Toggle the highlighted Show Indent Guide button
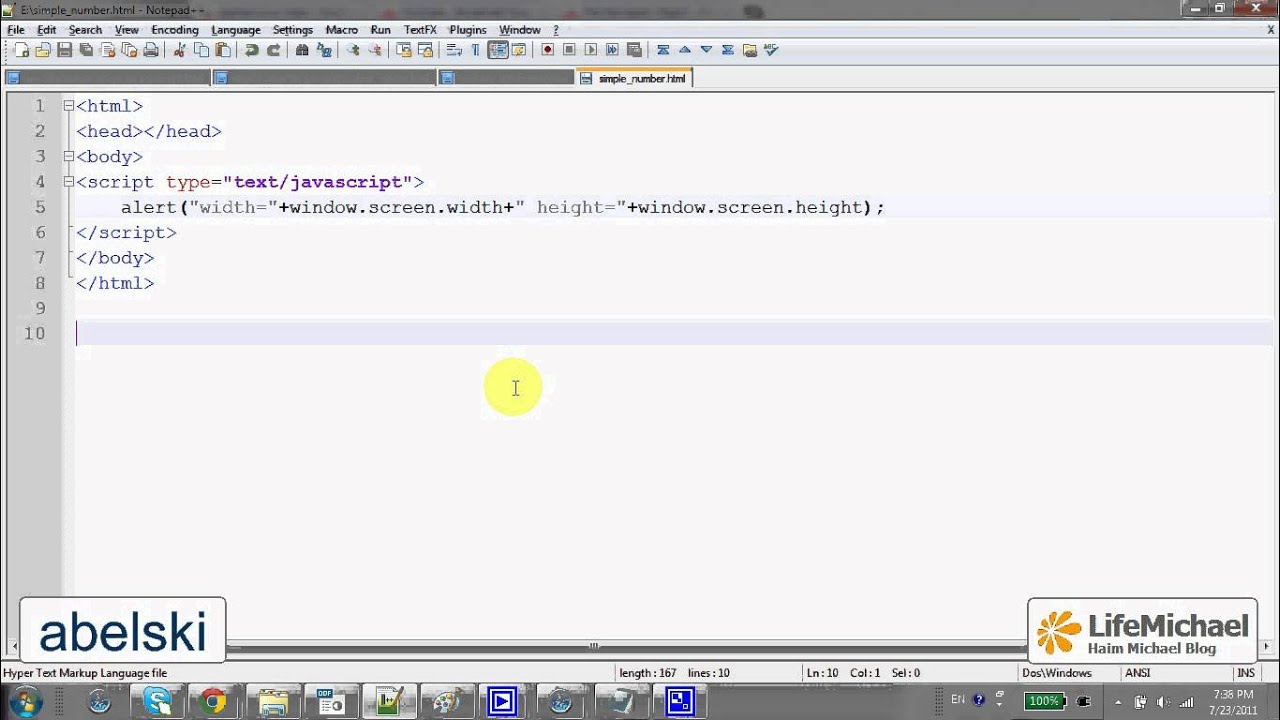This screenshot has height=720, width=1280. tap(497, 50)
